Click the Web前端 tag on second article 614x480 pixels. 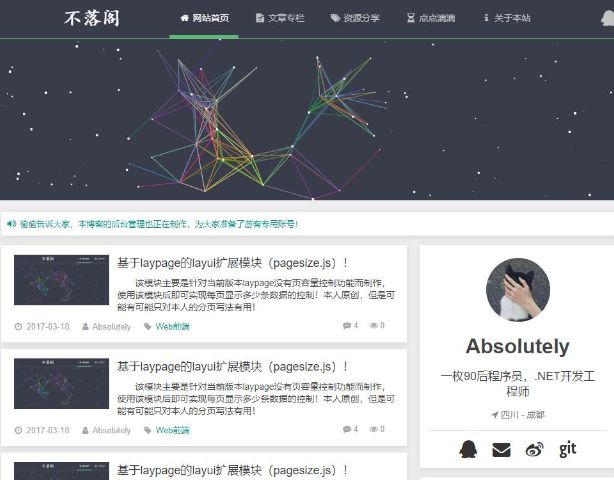tap(172, 430)
